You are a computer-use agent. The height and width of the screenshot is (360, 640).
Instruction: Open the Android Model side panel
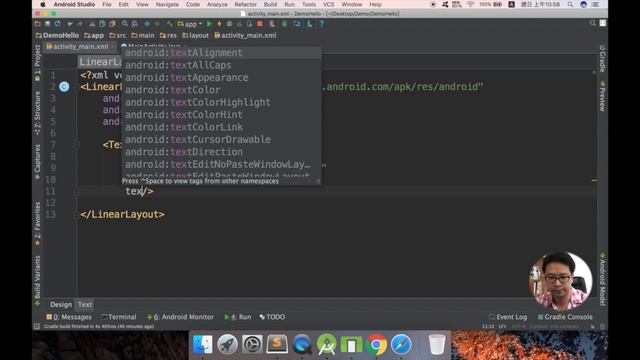tap(602, 279)
